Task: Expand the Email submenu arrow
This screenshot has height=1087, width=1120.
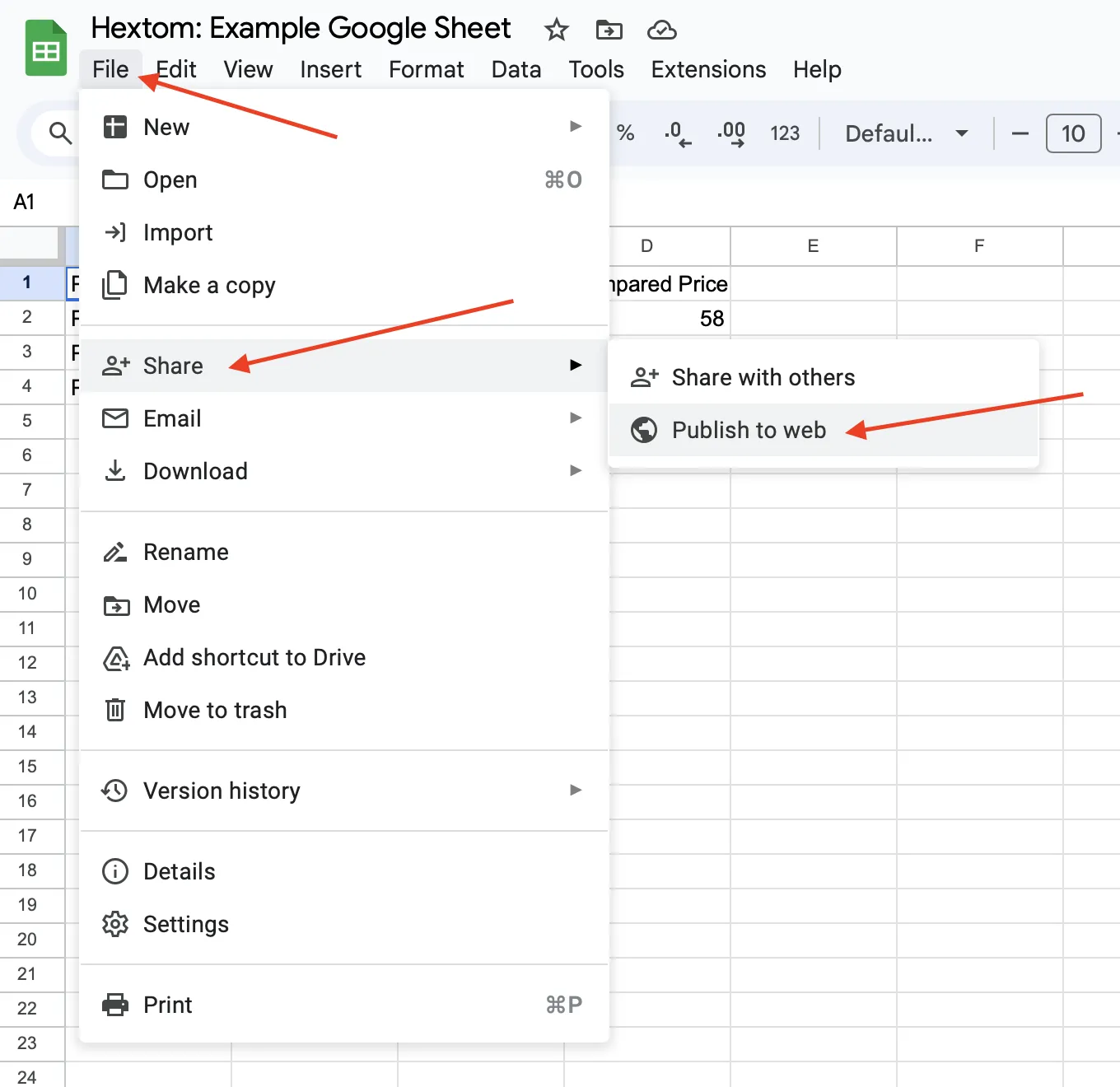Action: [x=576, y=418]
